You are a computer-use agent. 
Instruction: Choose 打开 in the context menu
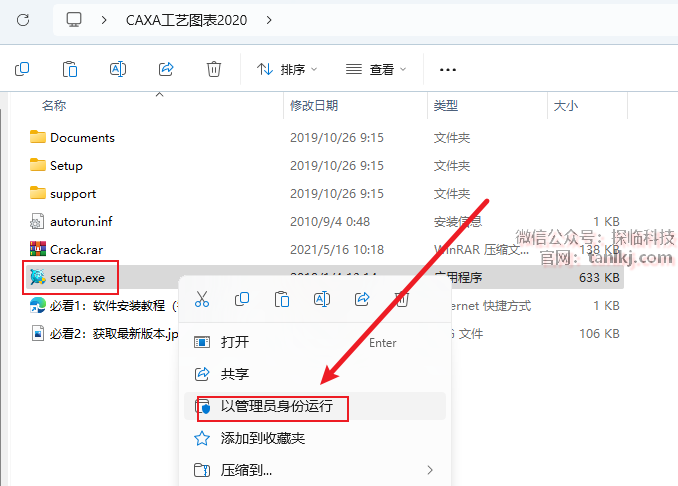point(315,342)
